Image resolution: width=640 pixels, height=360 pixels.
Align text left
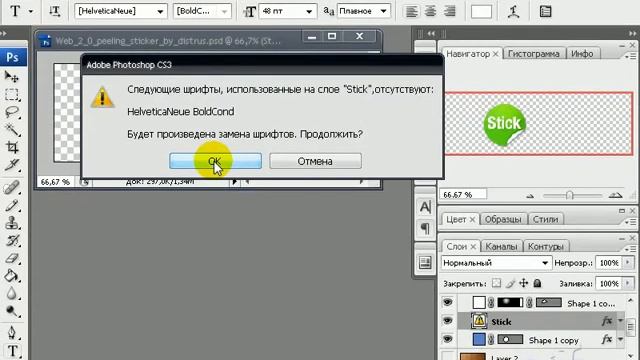tap(411, 11)
